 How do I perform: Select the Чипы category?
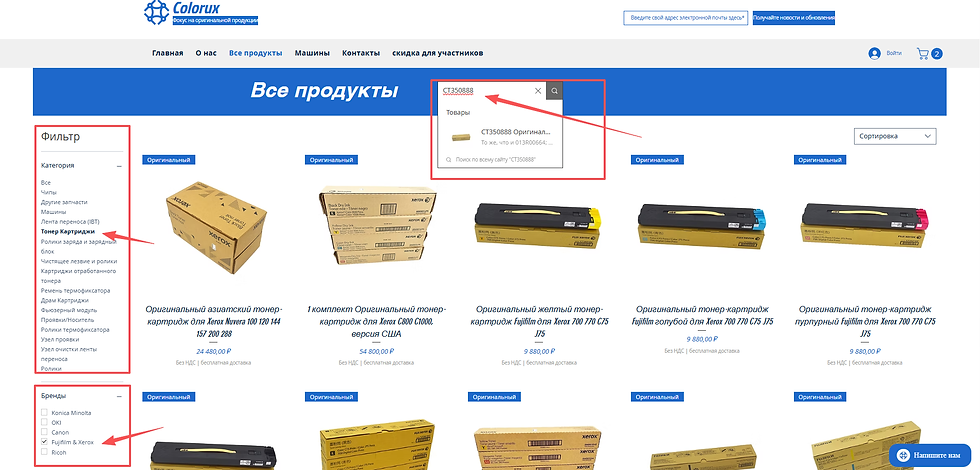point(49,192)
